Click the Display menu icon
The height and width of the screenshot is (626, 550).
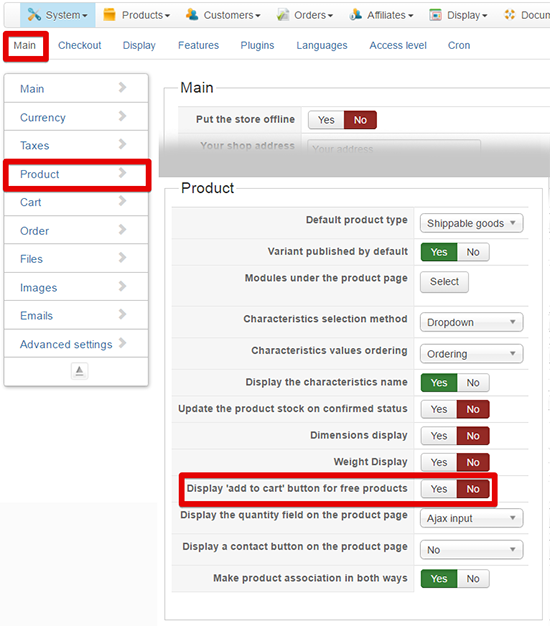pyautogui.click(x=435, y=15)
